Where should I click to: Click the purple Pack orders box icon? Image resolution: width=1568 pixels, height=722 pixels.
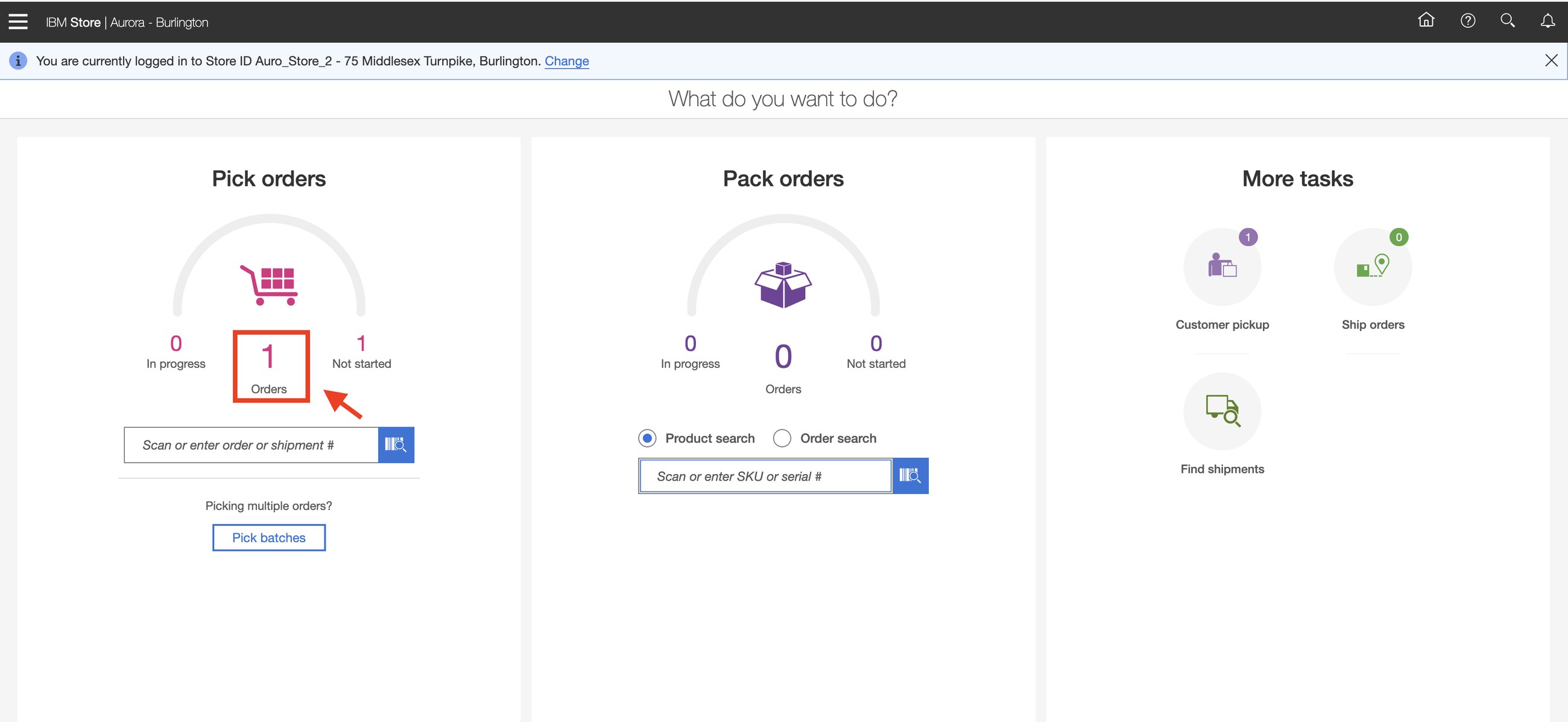click(783, 285)
